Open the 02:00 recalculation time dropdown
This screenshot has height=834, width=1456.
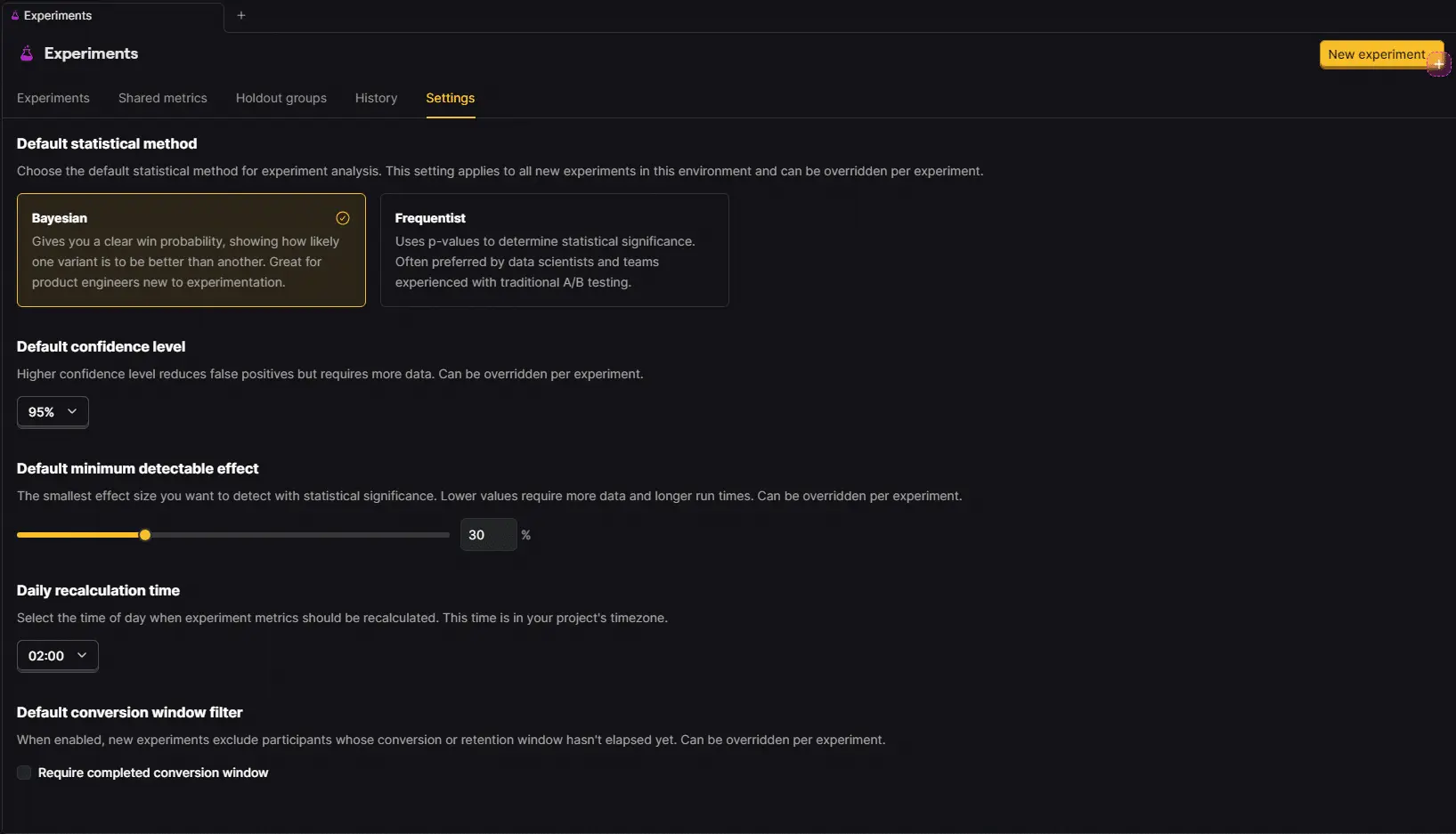pos(58,656)
